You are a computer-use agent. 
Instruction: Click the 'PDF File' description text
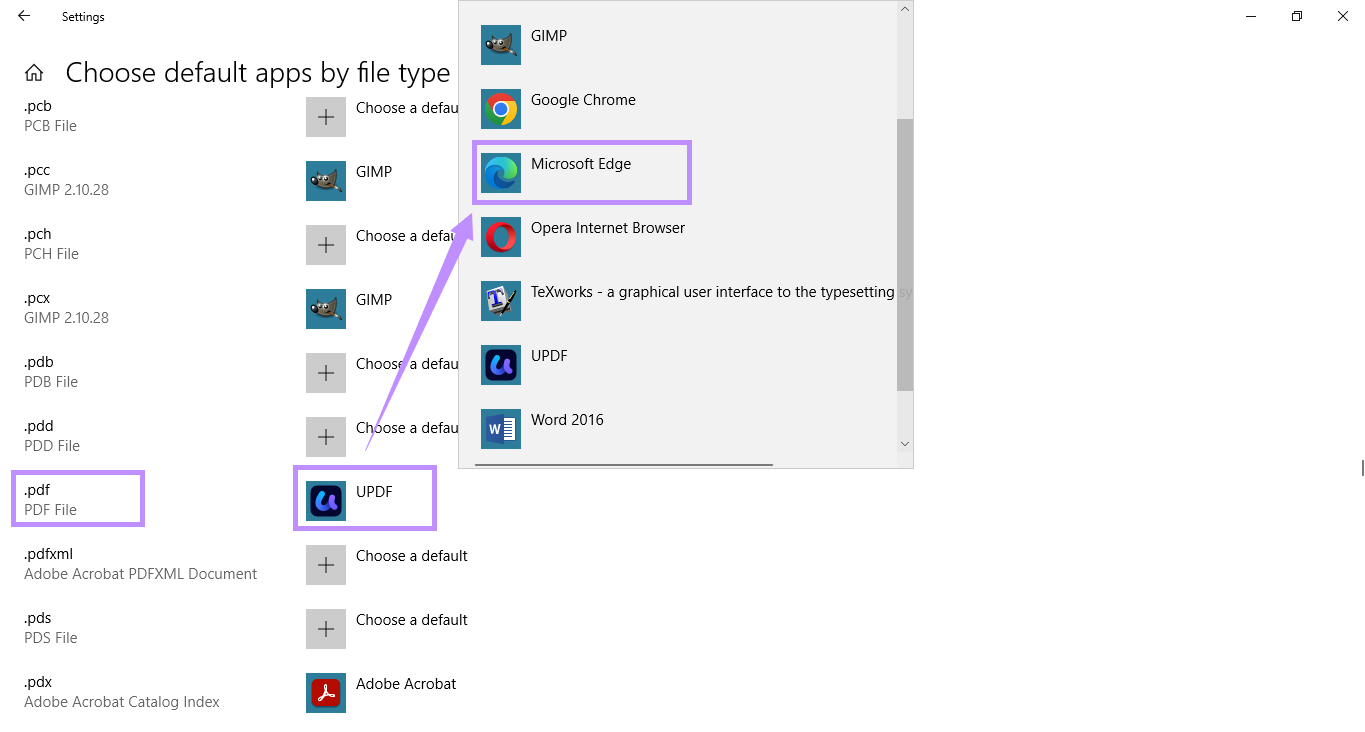[50, 510]
